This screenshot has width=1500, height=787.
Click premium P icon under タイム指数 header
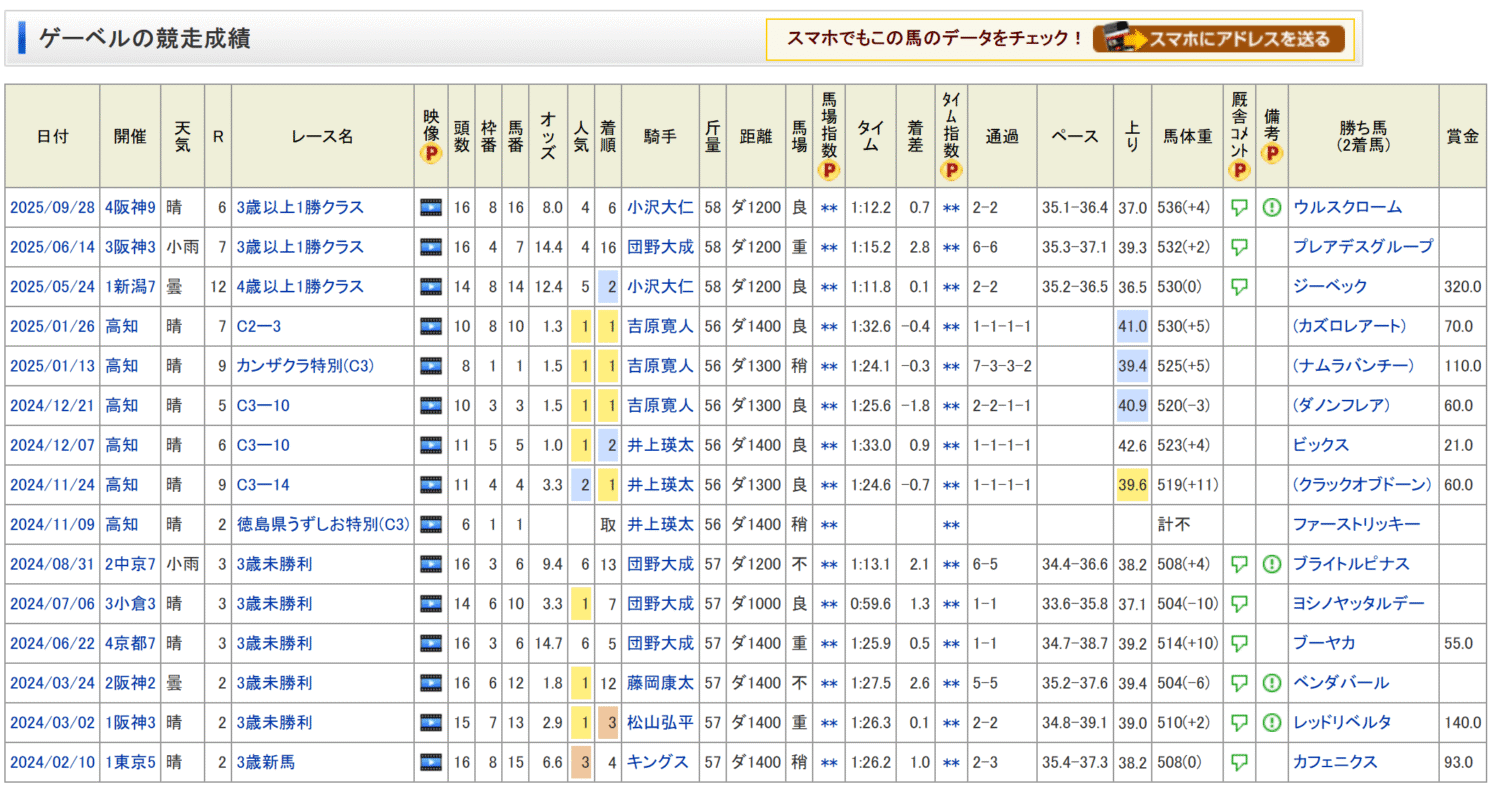(x=951, y=169)
